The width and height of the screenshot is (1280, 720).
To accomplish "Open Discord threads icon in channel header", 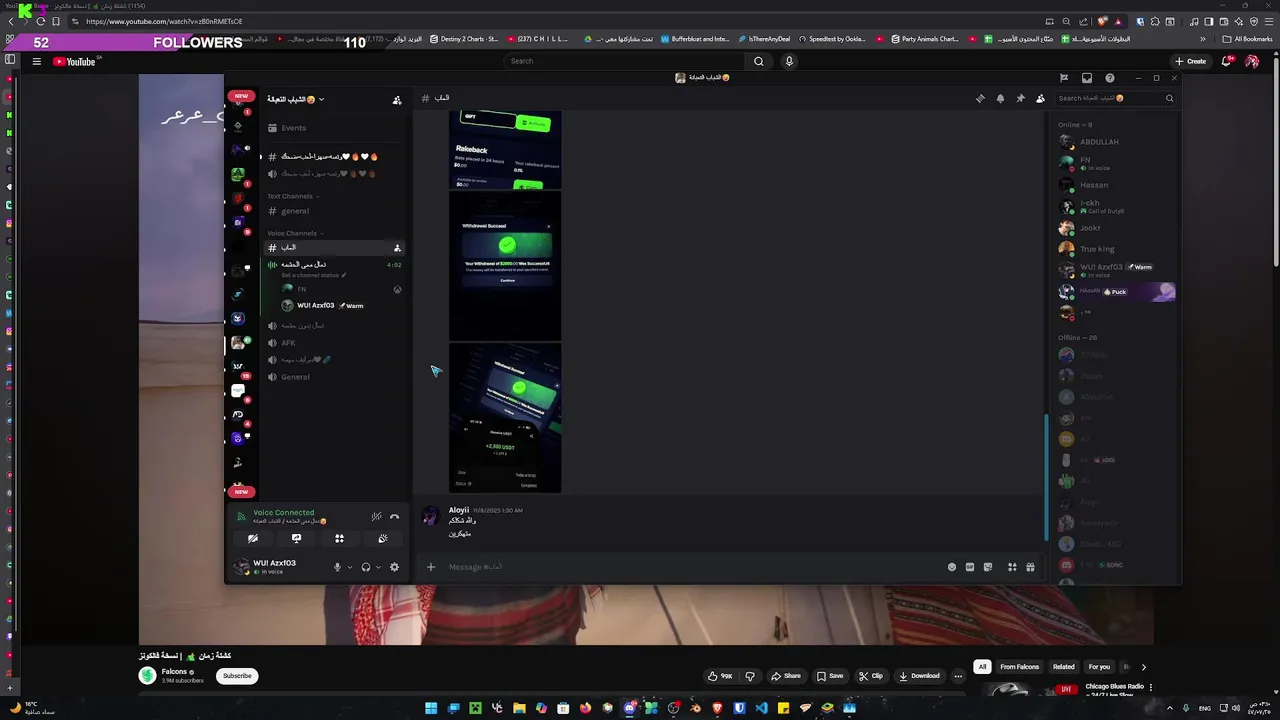I will pyautogui.click(x=980, y=98).
